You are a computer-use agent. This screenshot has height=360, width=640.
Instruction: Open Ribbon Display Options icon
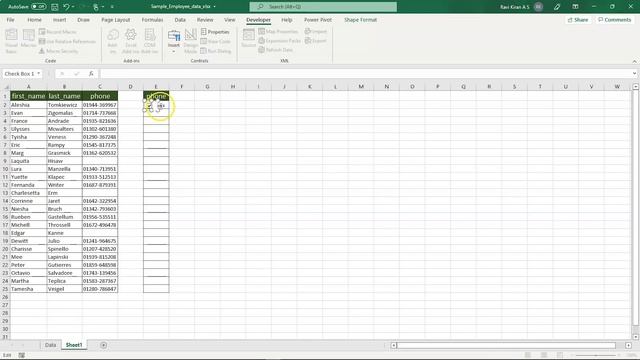575,7
